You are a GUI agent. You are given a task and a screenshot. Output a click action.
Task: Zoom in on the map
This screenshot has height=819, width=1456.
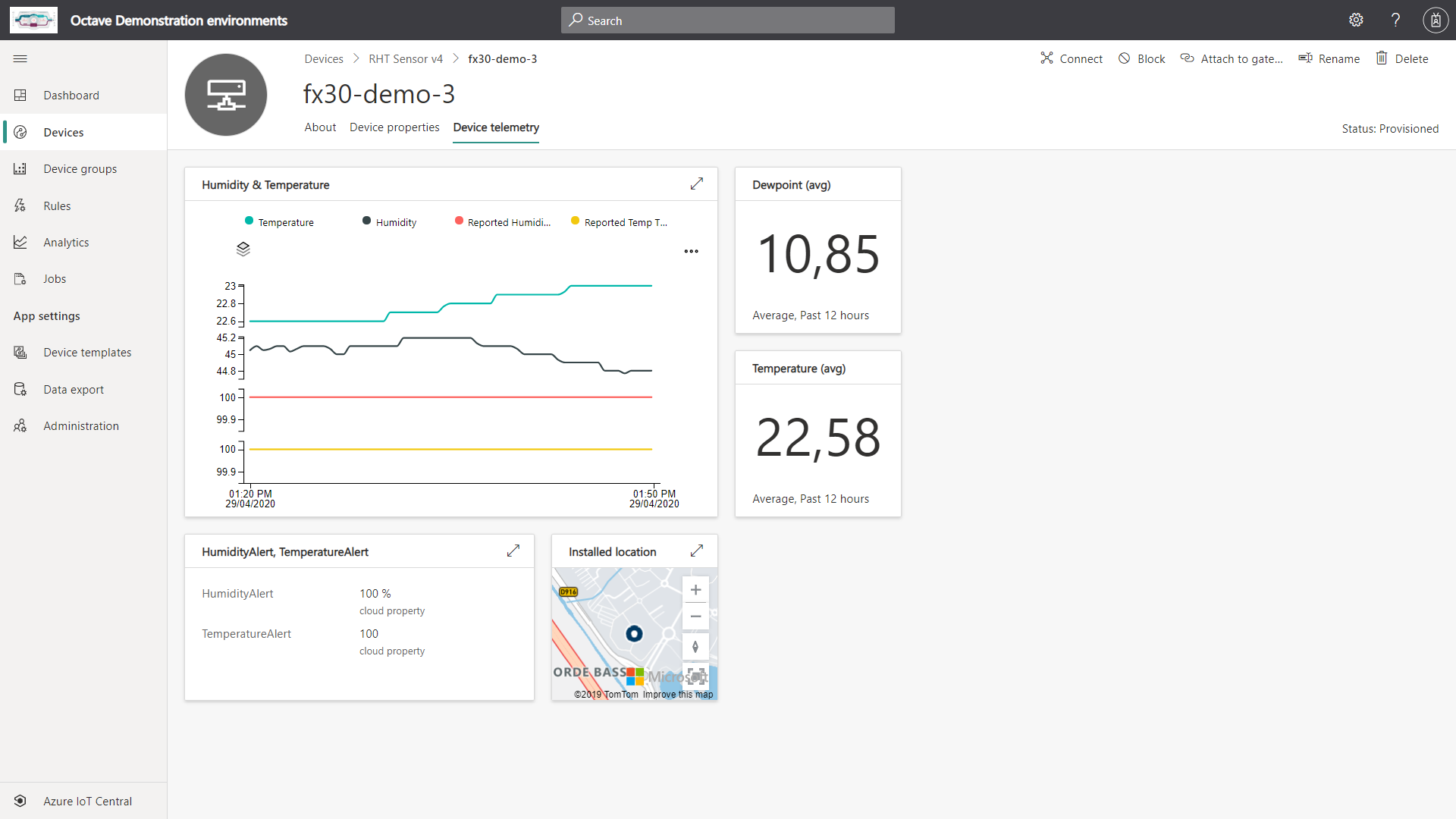click(695, 590)
